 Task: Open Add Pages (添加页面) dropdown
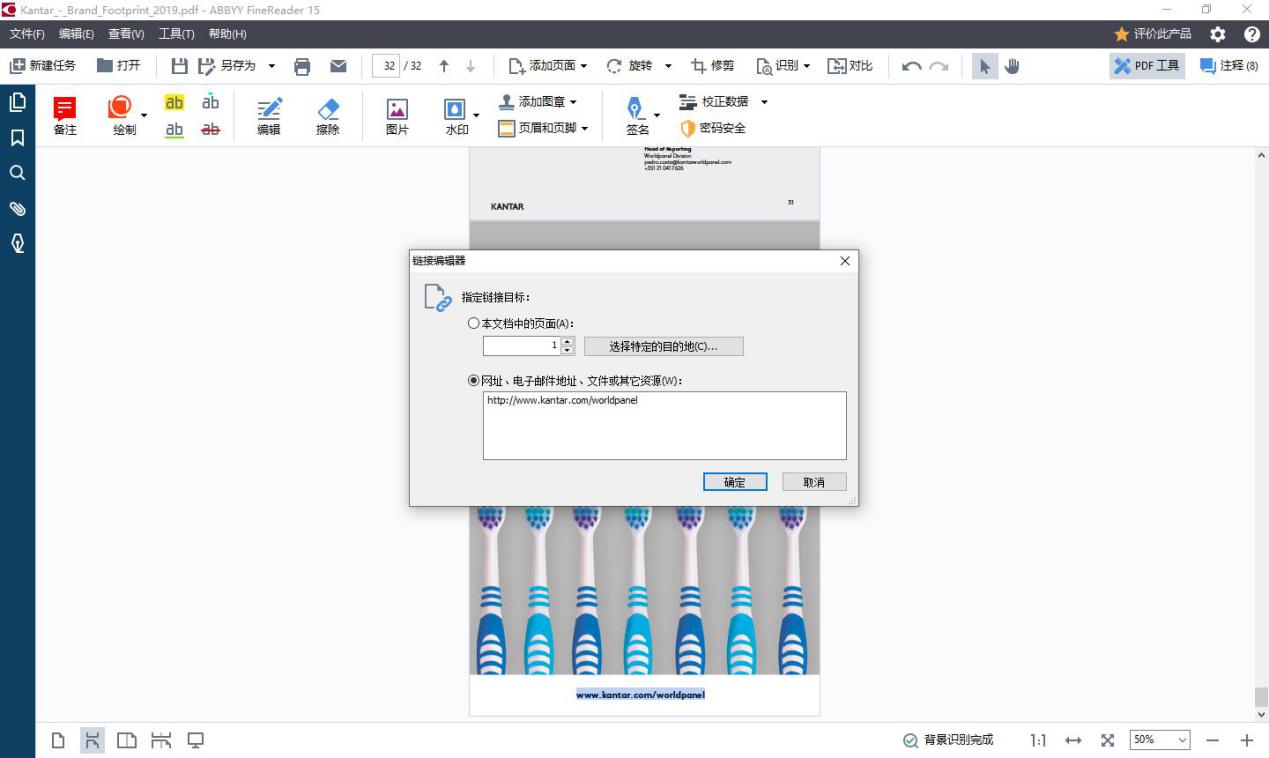pyautogui.click(x=547, y=66)
